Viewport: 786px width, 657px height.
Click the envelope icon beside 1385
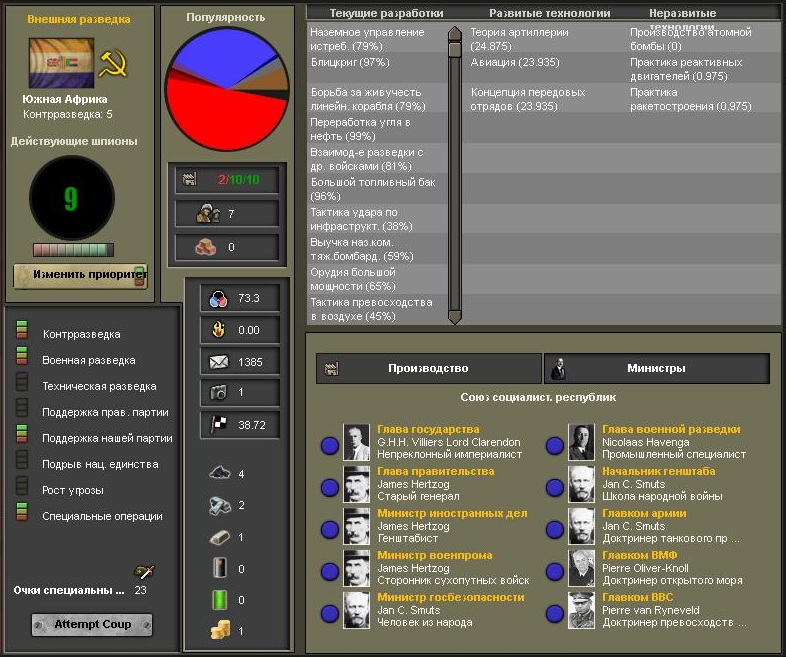pyautogui.click(x=219, y=362)
